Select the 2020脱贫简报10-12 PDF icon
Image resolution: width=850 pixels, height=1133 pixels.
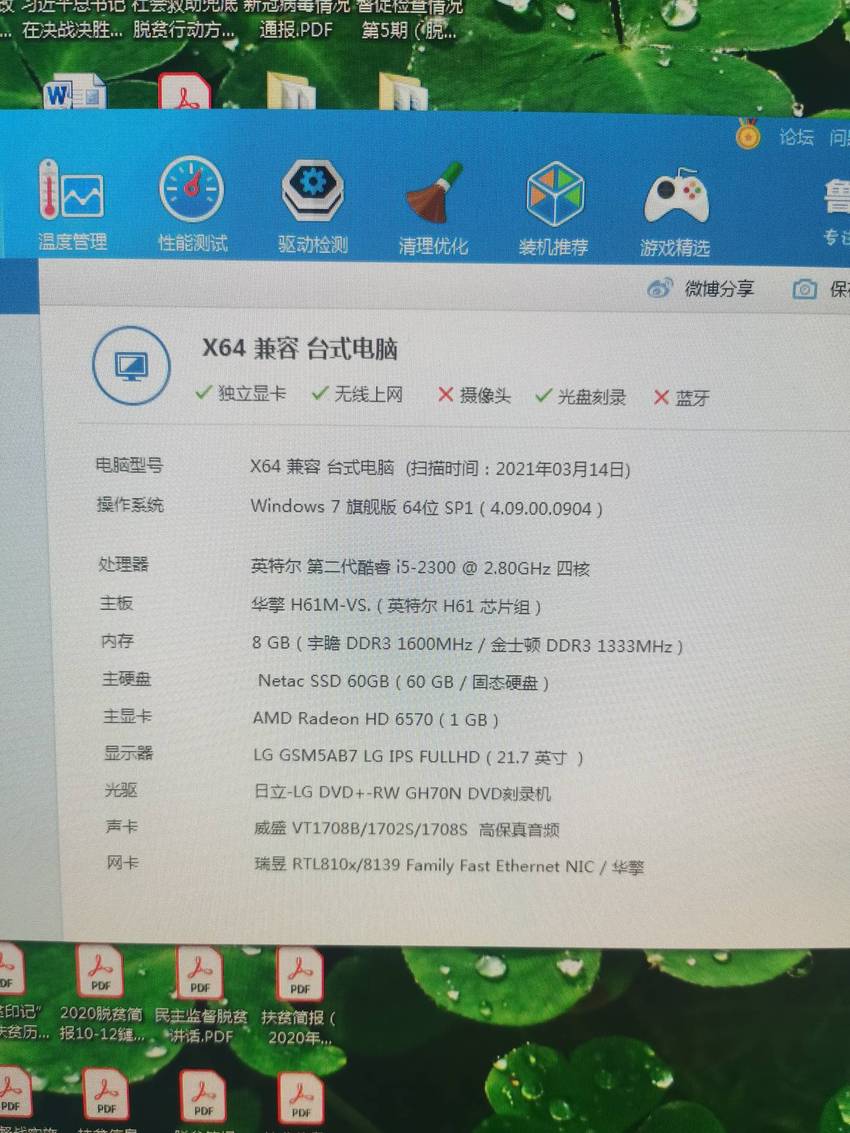coord(100,994)
